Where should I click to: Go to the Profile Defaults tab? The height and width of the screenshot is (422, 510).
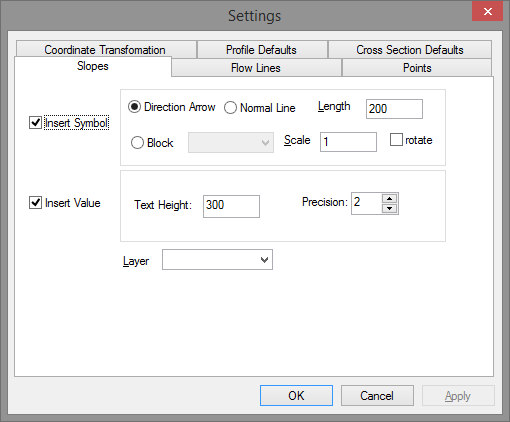[x=262, y=50]
